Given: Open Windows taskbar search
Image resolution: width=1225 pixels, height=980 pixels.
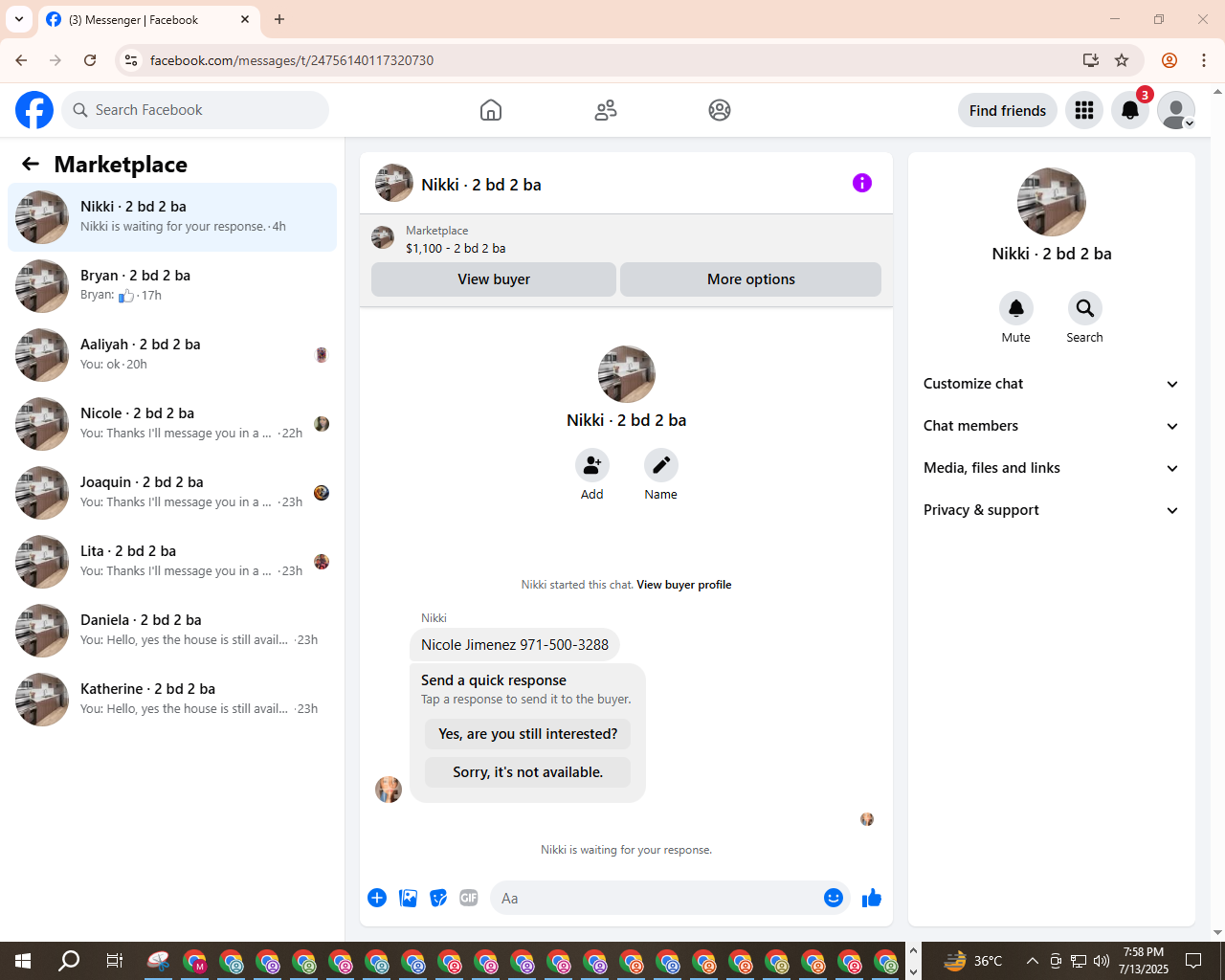Looking at the screenshot, I should click(x=69, y=961).
